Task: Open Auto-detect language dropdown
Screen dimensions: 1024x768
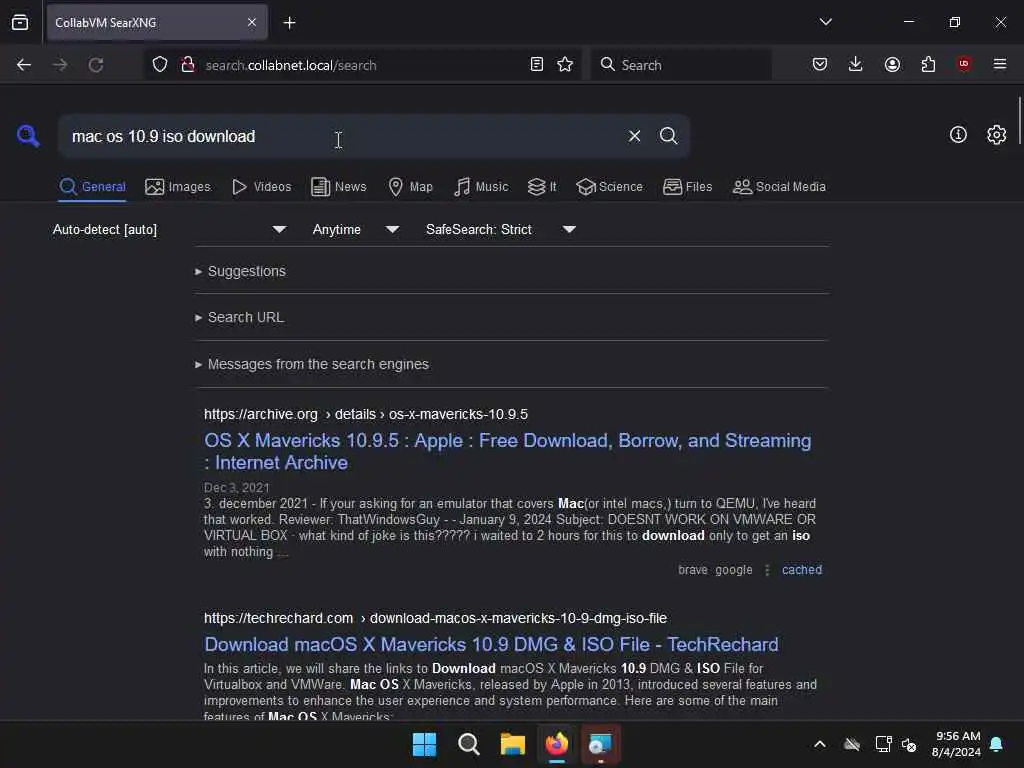Action: (169, 229)
